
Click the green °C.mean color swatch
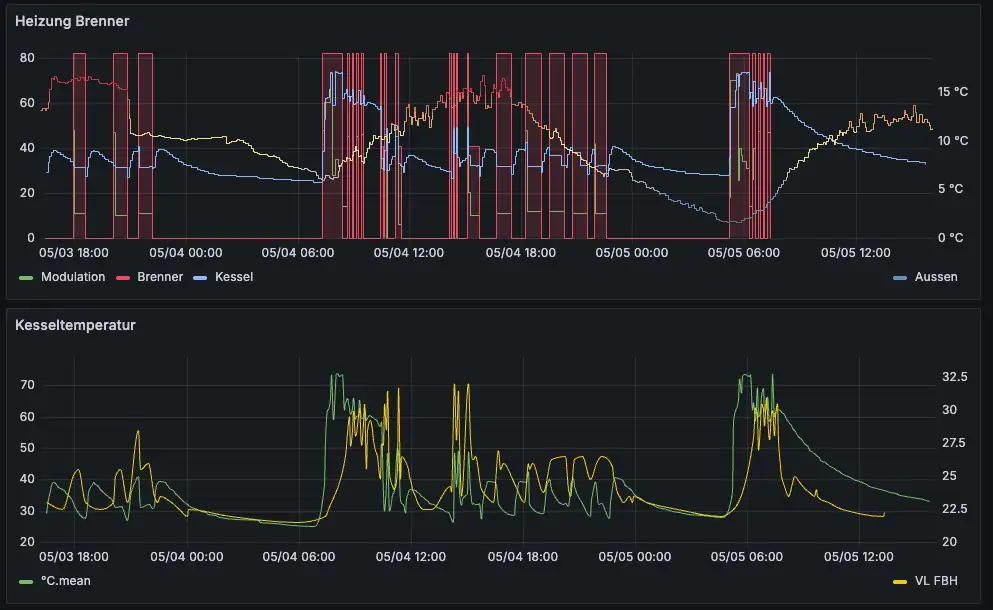(27, 580)
